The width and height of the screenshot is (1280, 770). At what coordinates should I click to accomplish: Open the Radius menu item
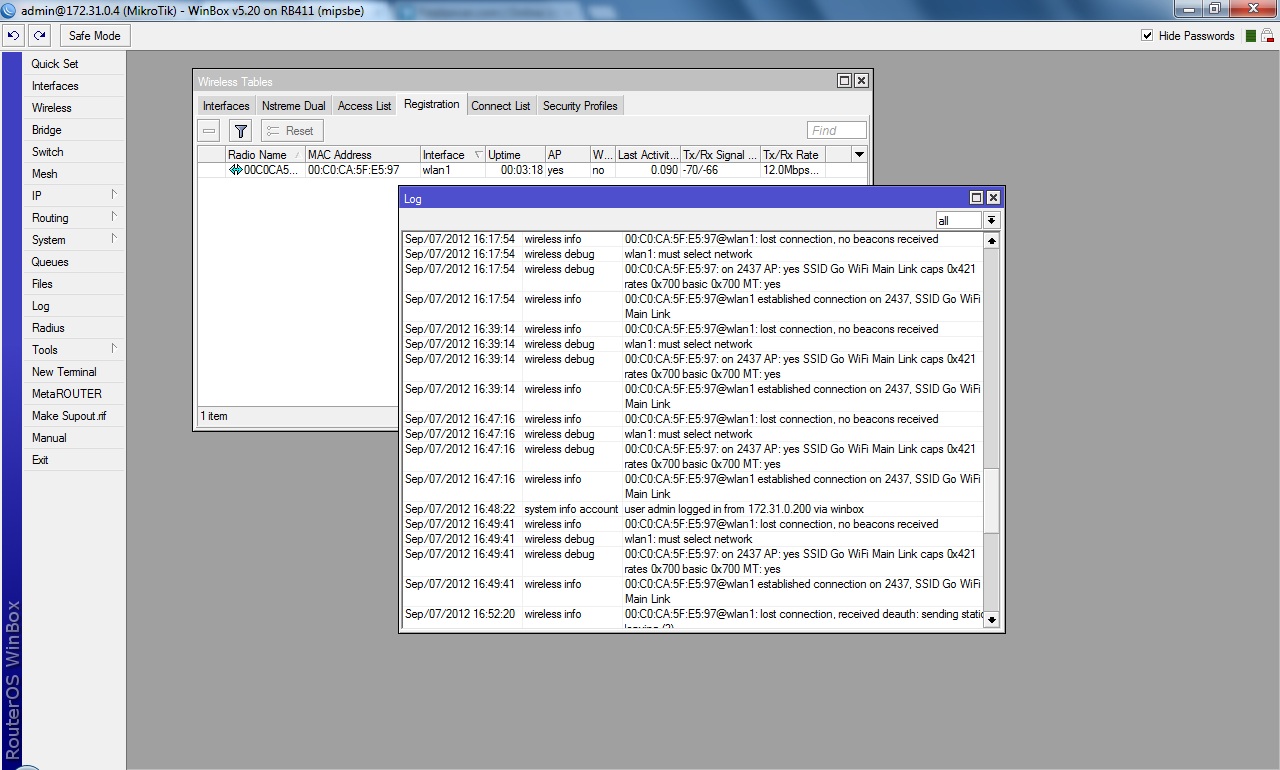point(75,328)
